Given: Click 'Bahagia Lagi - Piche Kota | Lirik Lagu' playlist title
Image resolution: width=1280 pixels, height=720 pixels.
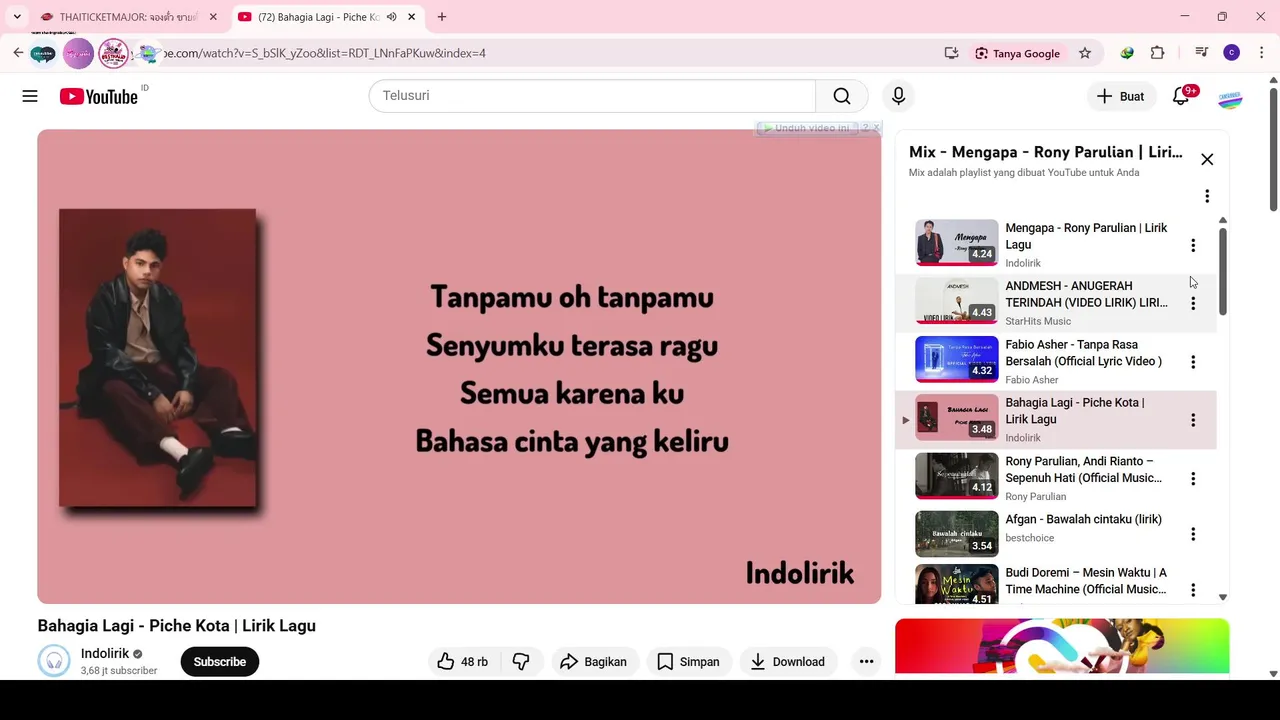Looking at the screenshot, I should (x=1075, y=411).
